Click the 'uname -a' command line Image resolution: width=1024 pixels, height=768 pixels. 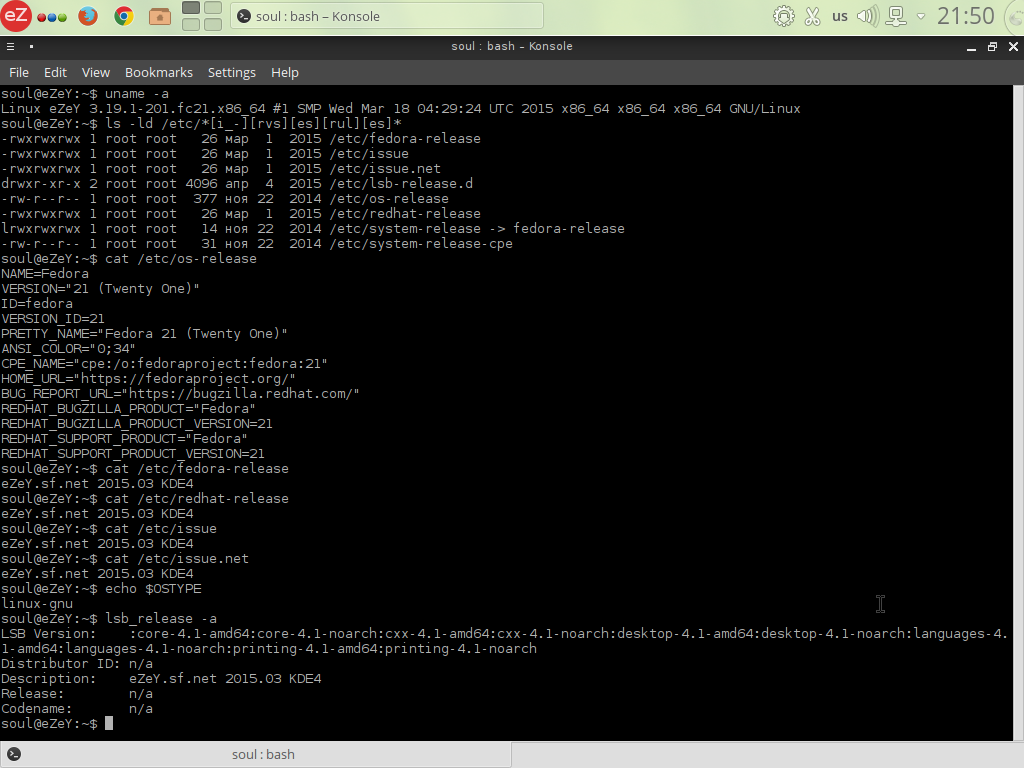[85, 93]
